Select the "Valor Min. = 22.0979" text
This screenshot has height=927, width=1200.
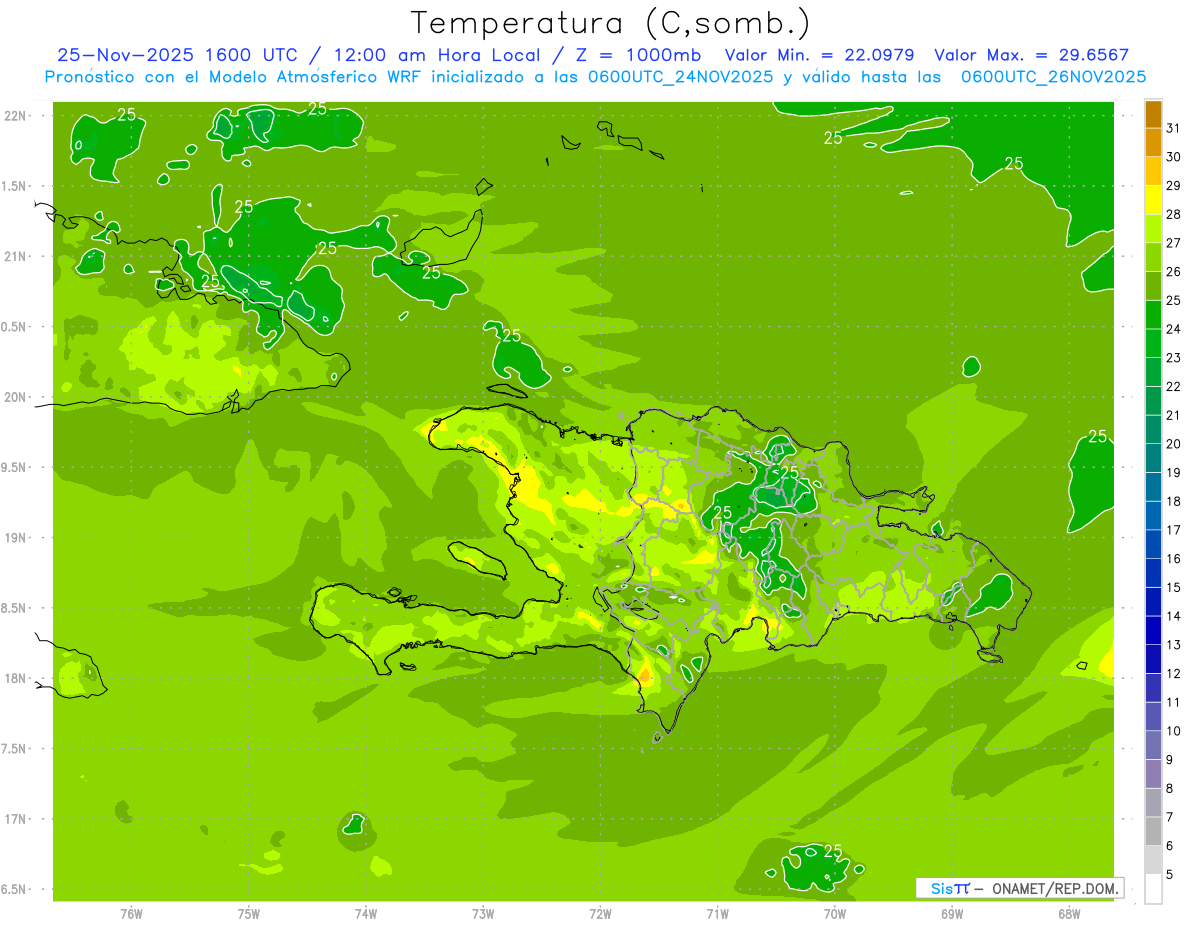(819, 55)
